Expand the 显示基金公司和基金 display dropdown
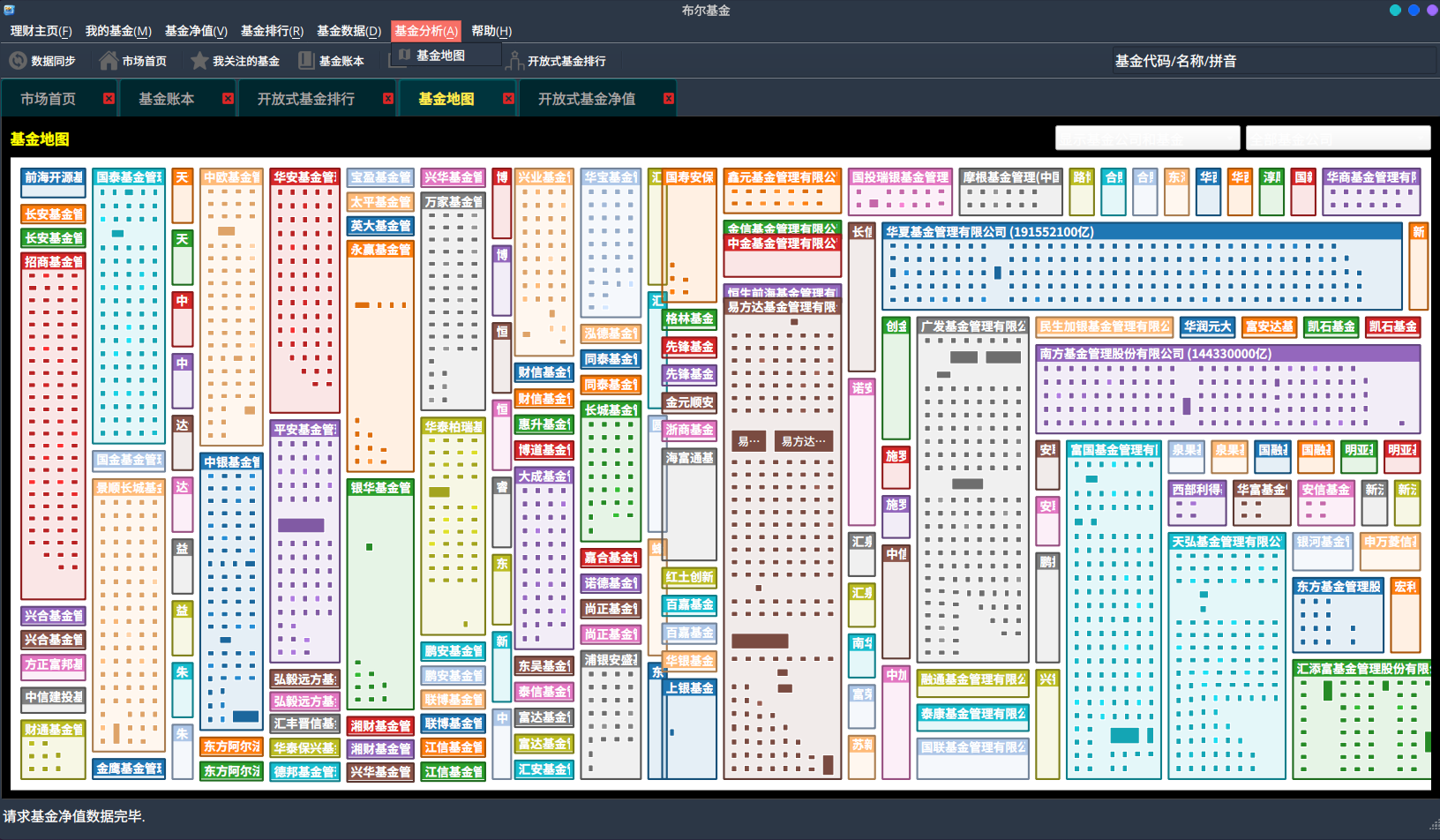 point(1148,139)
